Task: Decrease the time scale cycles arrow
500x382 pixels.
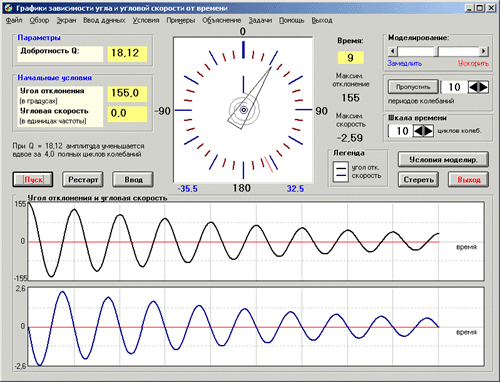Action: pos(418,131)
